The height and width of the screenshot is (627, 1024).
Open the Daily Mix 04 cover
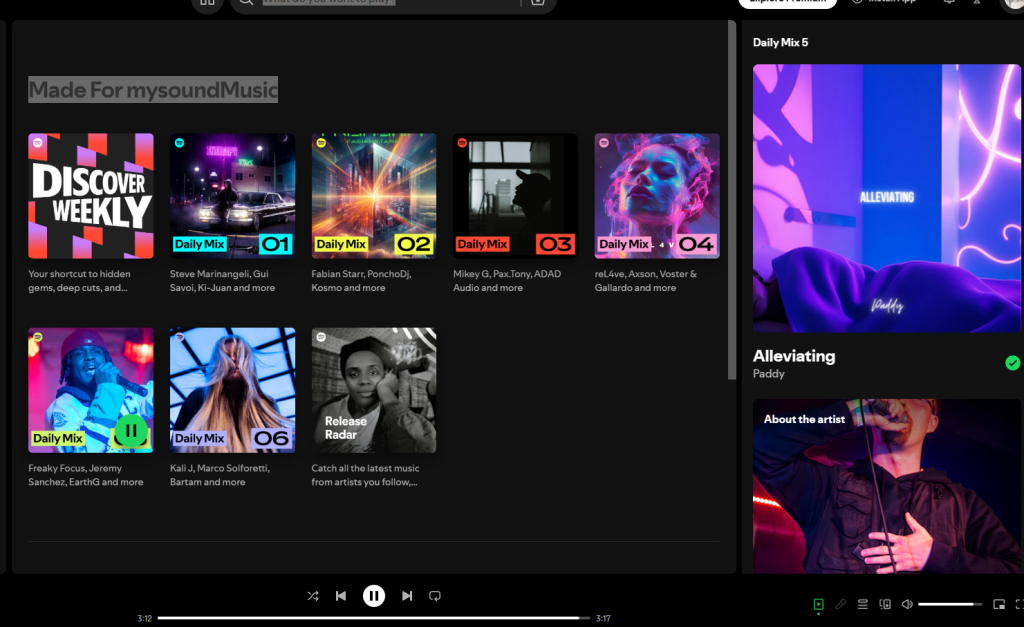tap(657, 196)
